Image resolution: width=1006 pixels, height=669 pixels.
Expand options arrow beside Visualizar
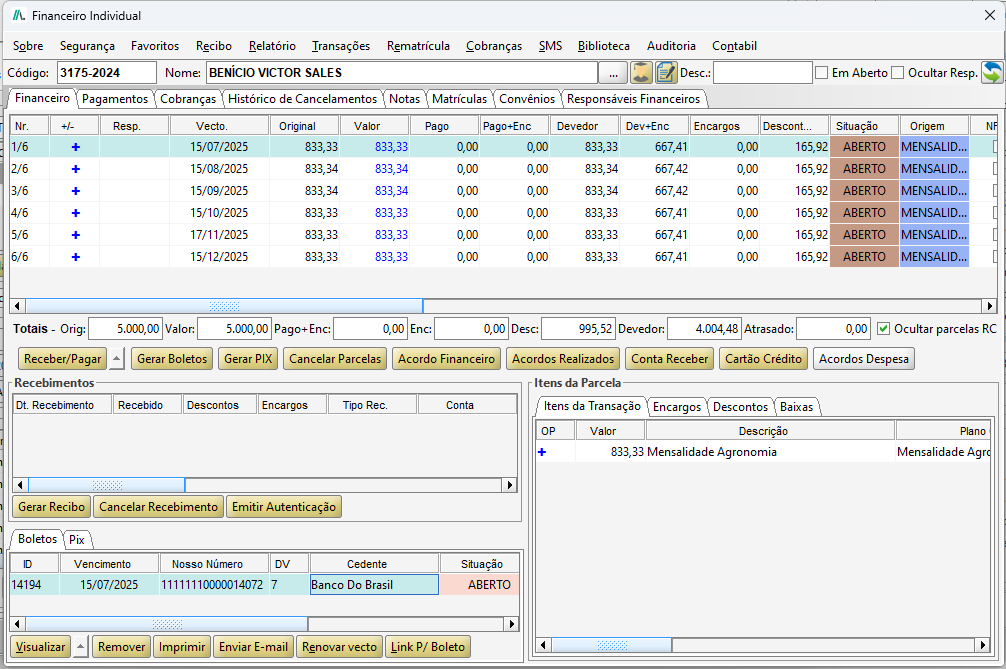click(80, 647)
